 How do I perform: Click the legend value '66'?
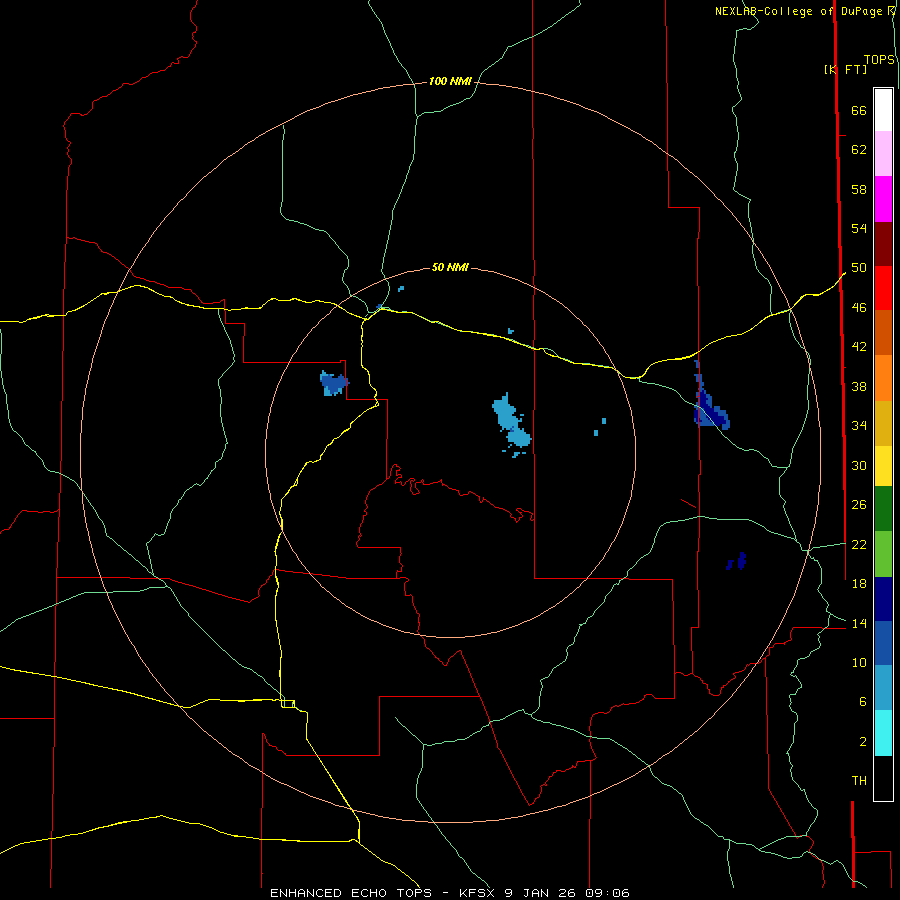(859, 110)
